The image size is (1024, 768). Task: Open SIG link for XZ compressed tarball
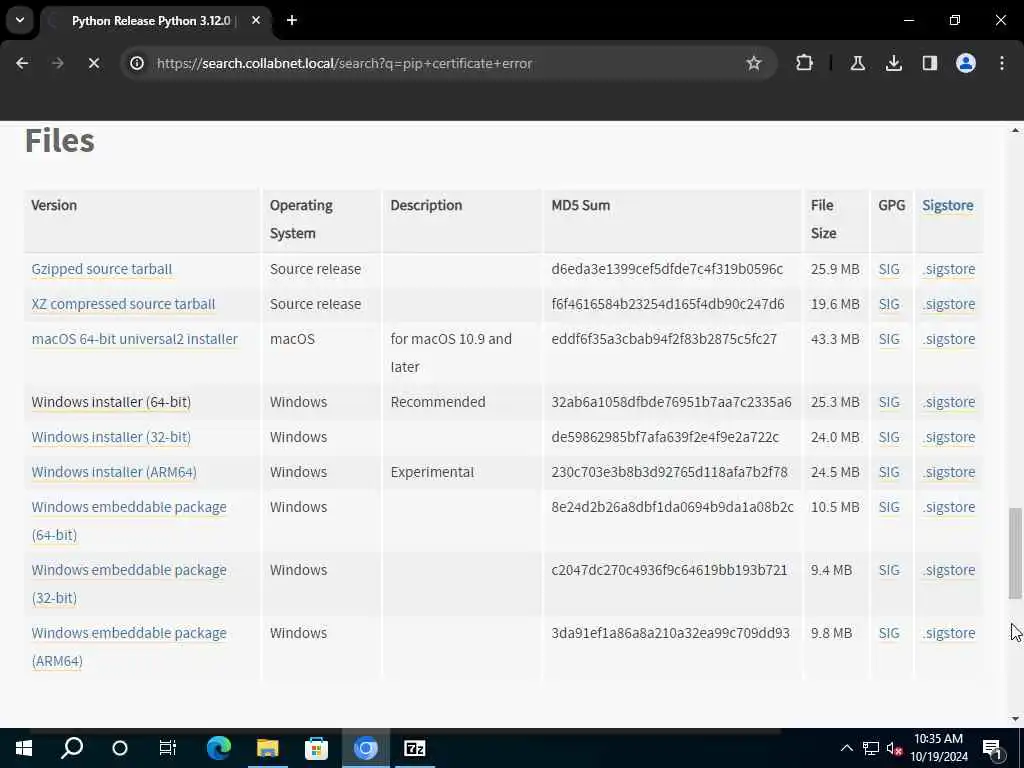[x=889, y=304]
